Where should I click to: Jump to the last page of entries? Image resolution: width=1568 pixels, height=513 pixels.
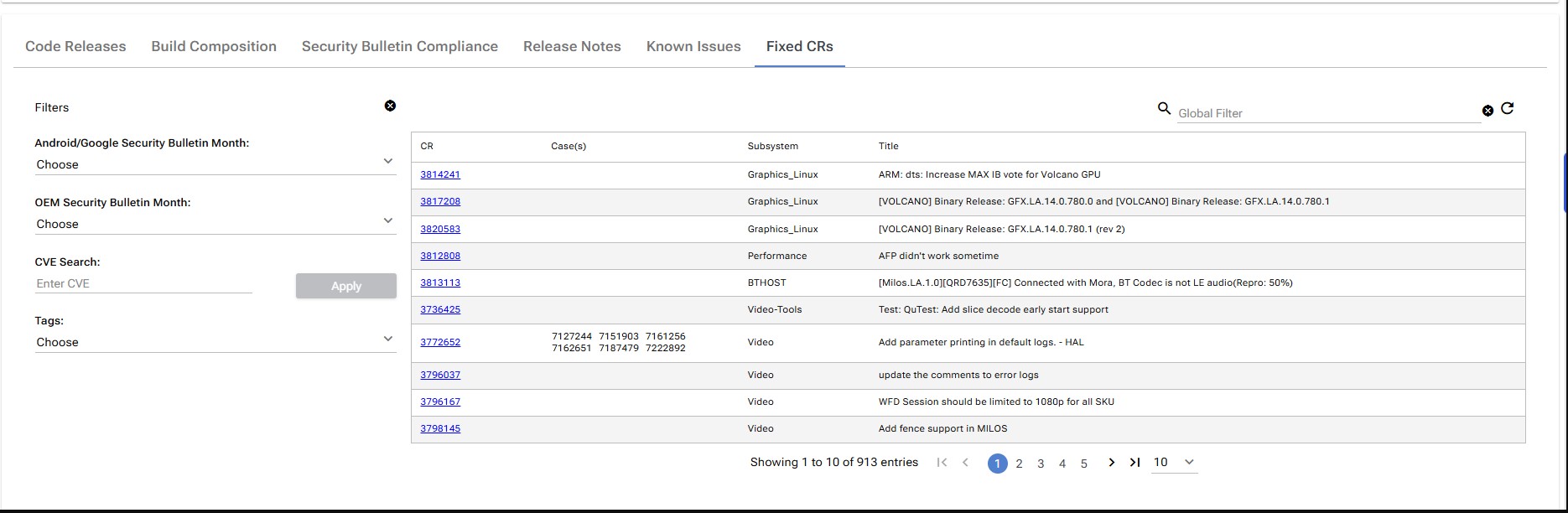click(1134, 463)
